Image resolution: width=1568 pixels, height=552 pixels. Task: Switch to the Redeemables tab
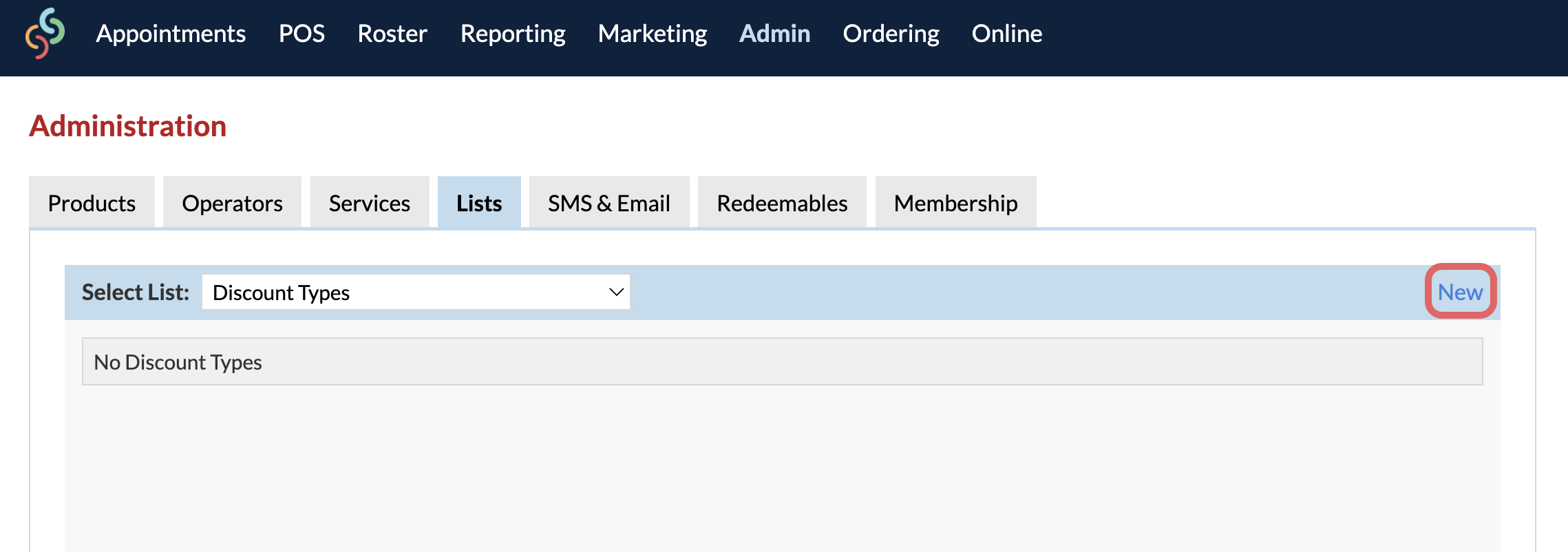click(x=781, y=202)
